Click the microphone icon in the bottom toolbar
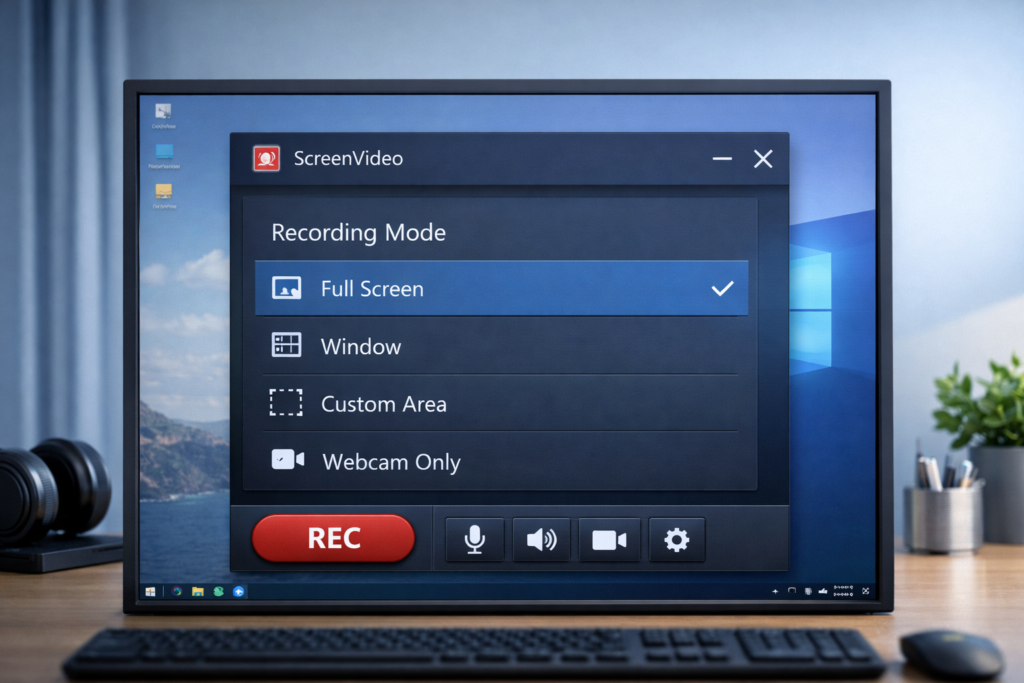 click(x=474, y=539)
